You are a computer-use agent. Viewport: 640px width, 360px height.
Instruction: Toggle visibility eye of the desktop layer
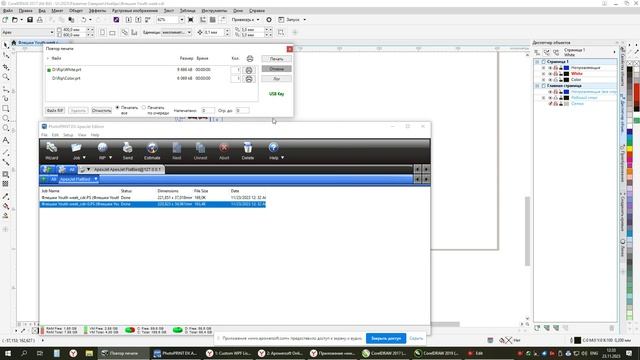(550, 98)
